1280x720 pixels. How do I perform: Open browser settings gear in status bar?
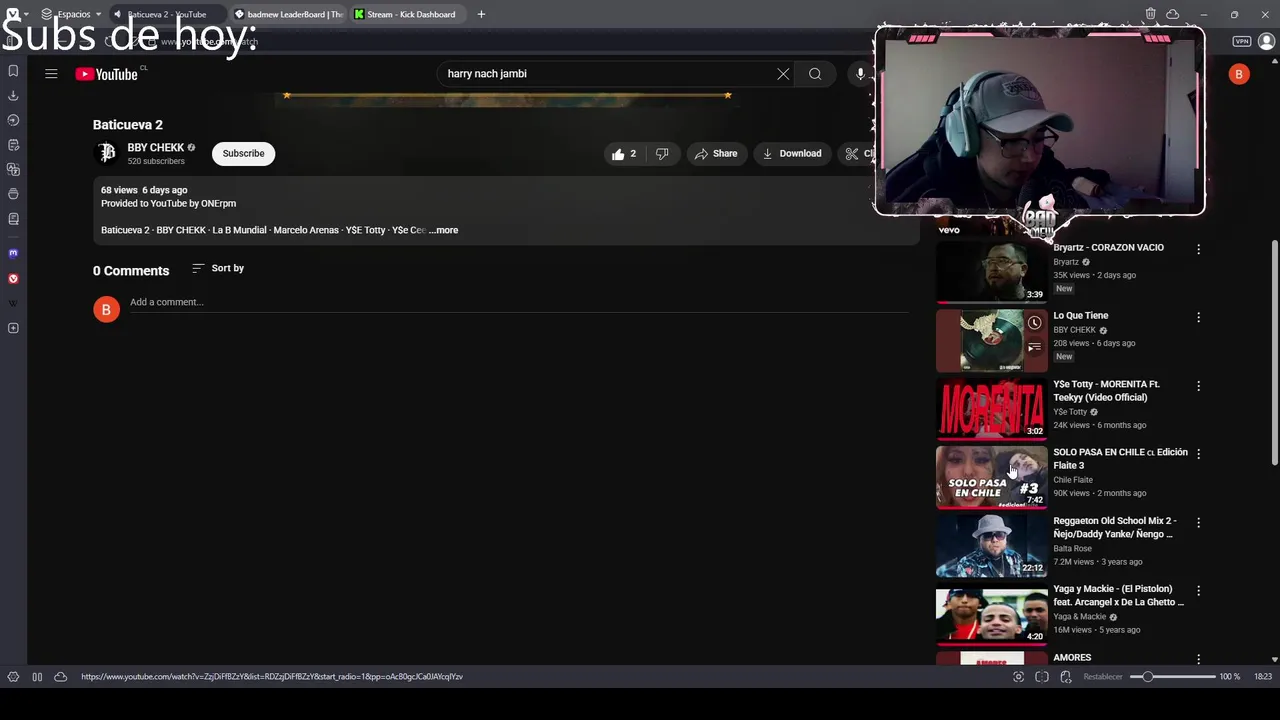pyautogui.click(x=13, y=677)
